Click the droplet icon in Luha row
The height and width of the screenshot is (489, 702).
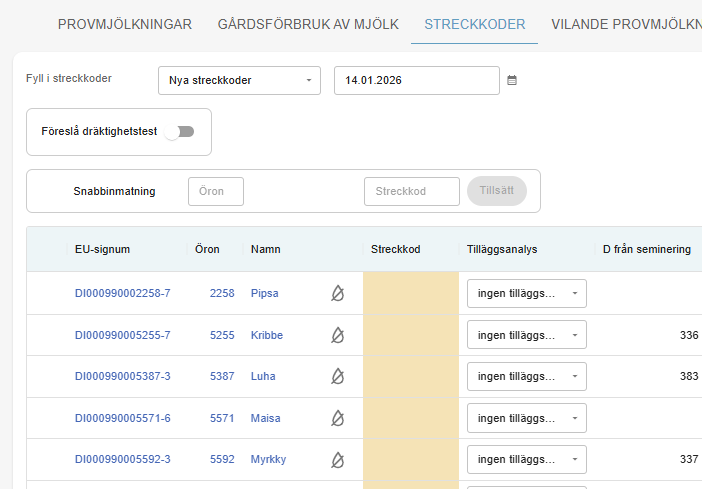pyautogui.click(x=338, y=376)
